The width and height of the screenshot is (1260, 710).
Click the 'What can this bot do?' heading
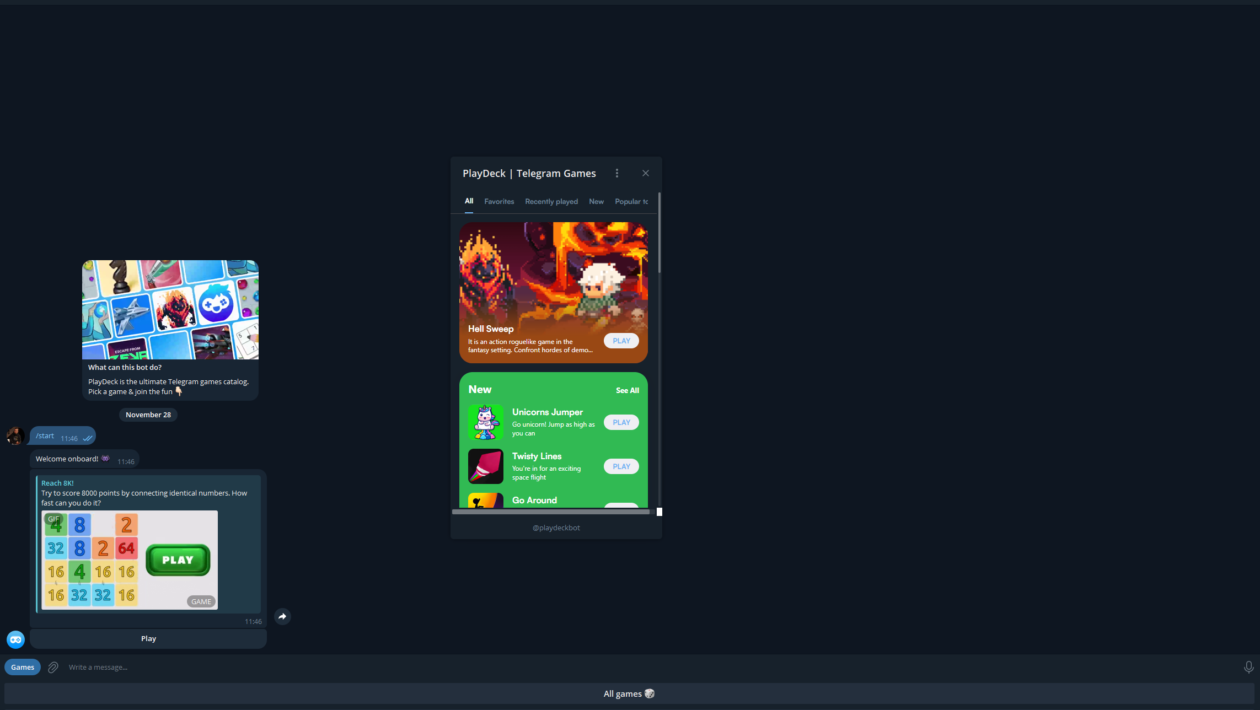125,368
